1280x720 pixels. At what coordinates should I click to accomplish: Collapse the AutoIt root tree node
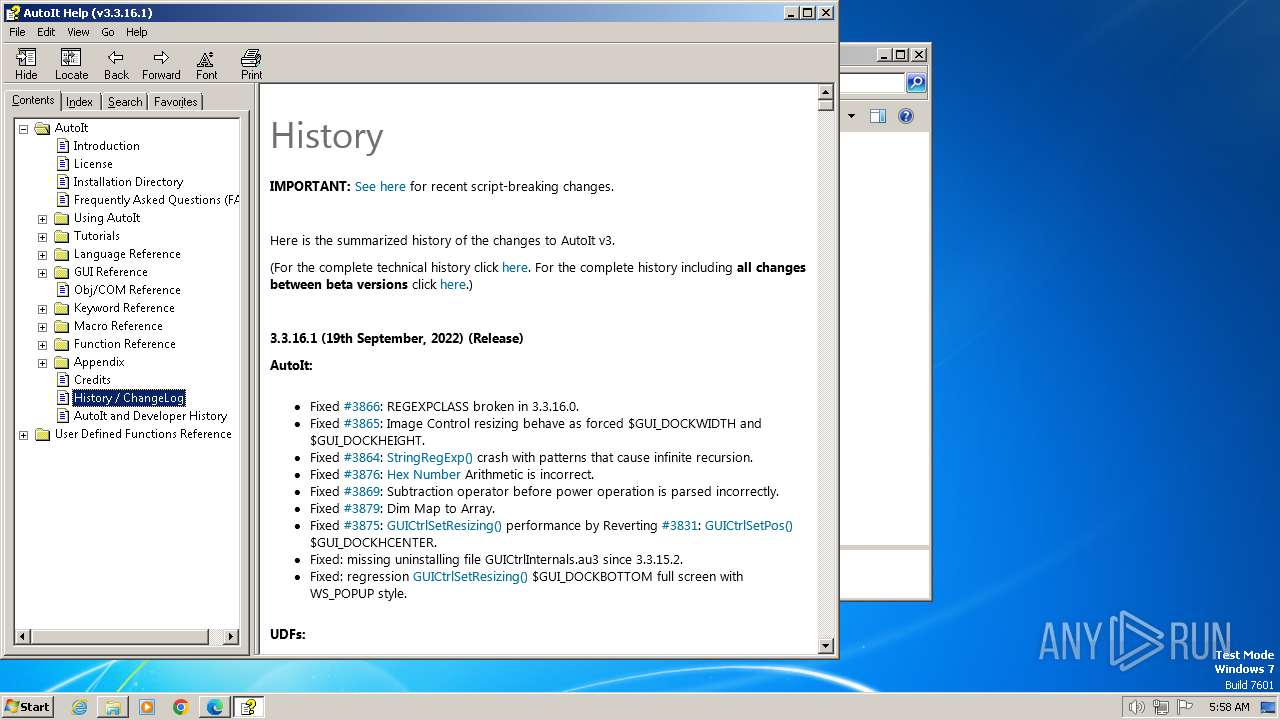point(24,129)
